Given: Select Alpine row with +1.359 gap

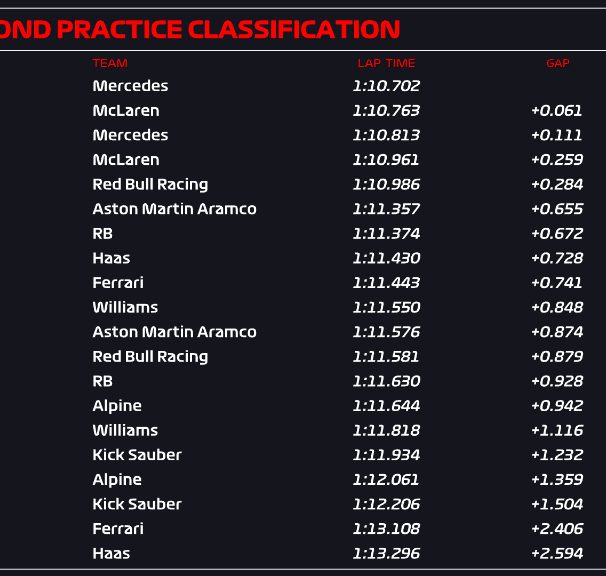Looking at the screenshot, I should pyautogui.click(x=303, y=479).
